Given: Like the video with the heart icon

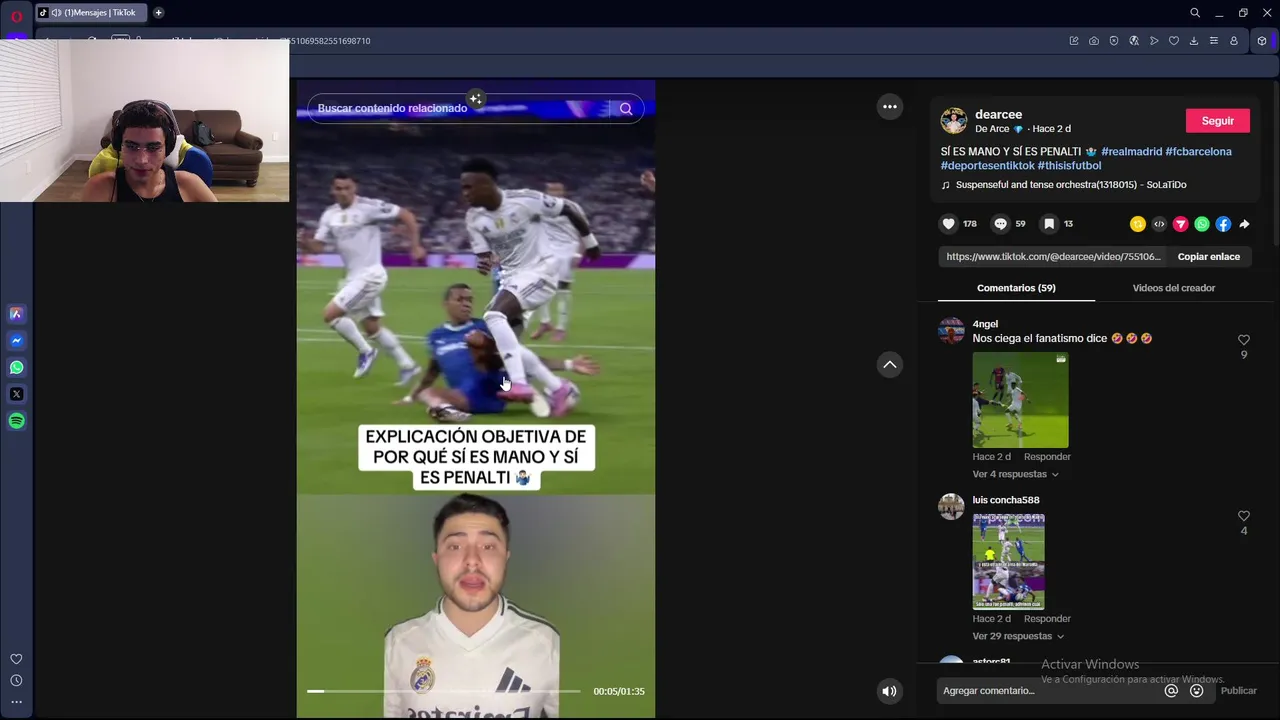Looking at the screenshot, I should pyautogui.click(x=949, y=224).
